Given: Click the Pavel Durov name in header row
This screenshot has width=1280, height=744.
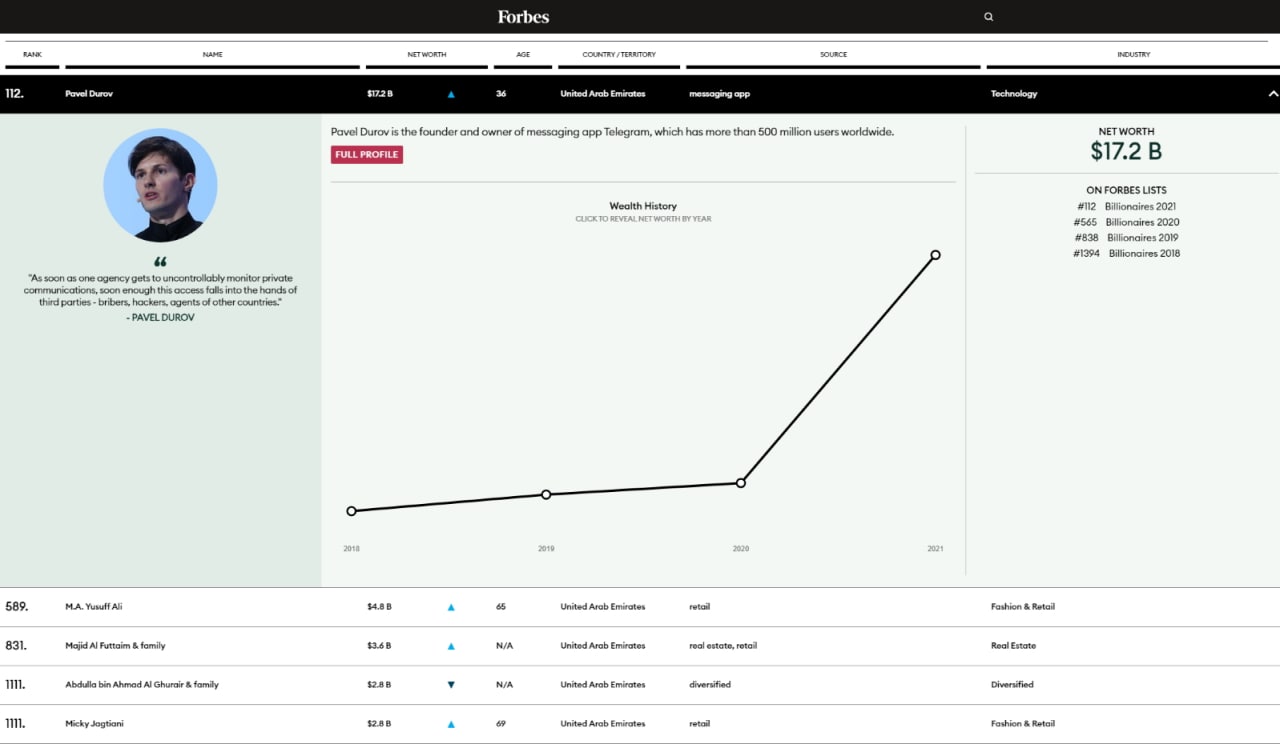Looking at the screenshot, I should click(x=89, y=94).
